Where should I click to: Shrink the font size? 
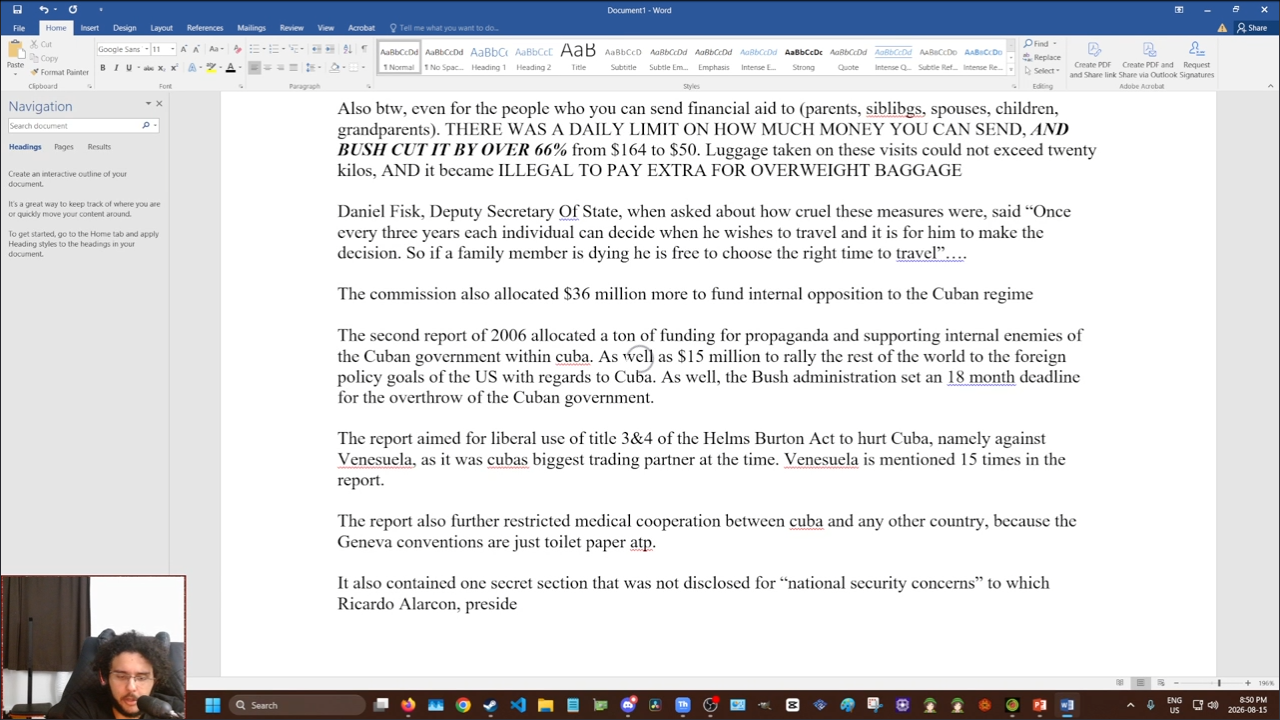tap(195, 49)
